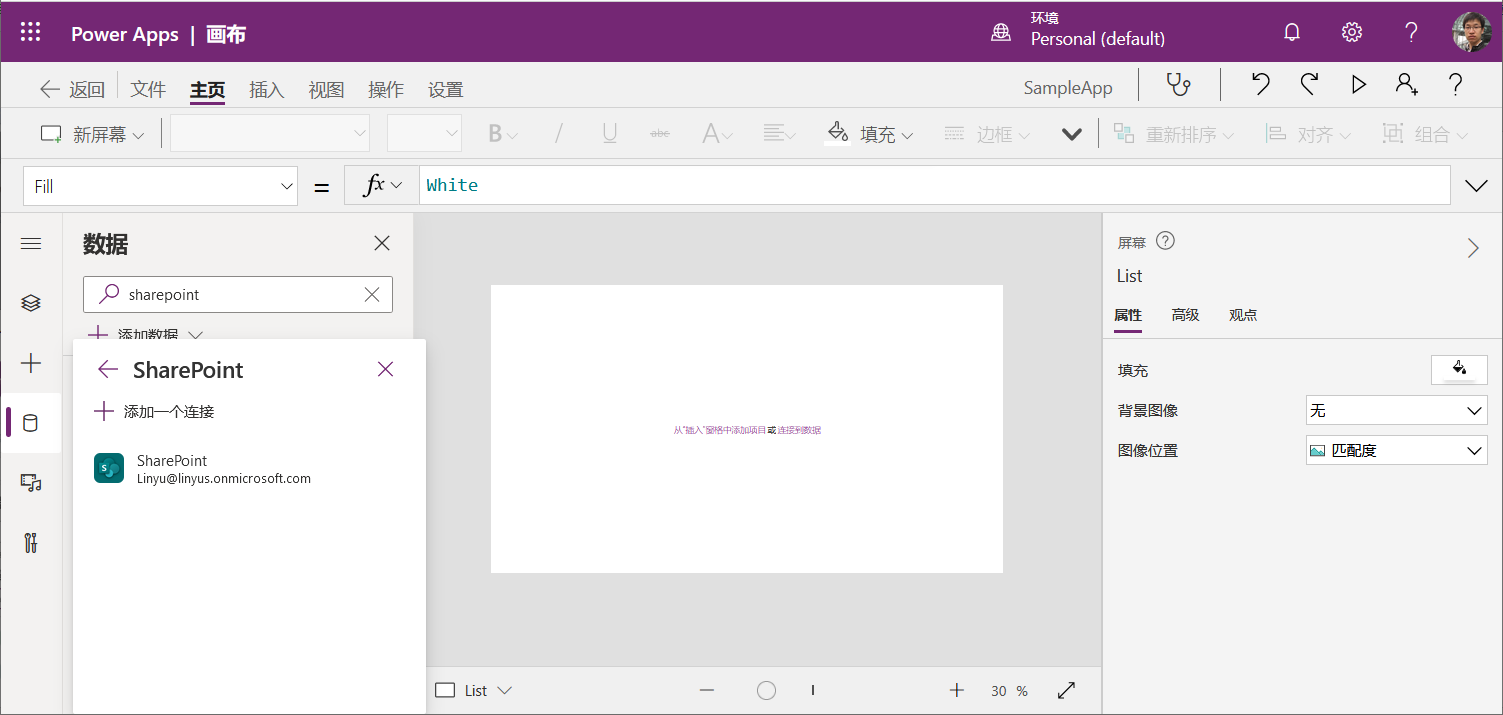This screenshot has width=1503, height=715.
Task: Collapse the properties pane with chevron
Action: coord(1473,248)
